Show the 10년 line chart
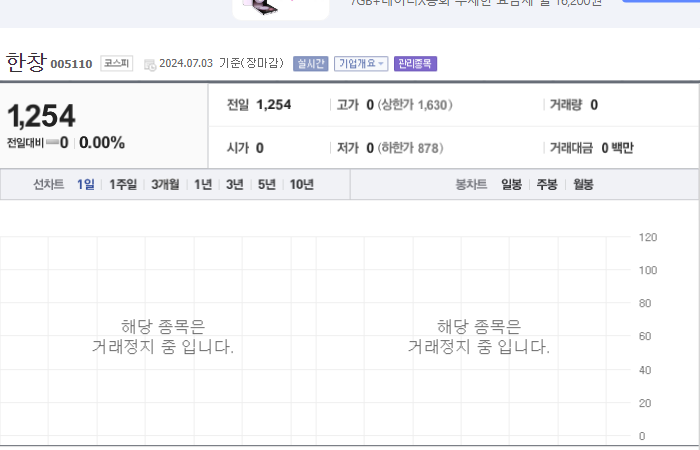This screenshot has width=700, height=450. [302, 184]
